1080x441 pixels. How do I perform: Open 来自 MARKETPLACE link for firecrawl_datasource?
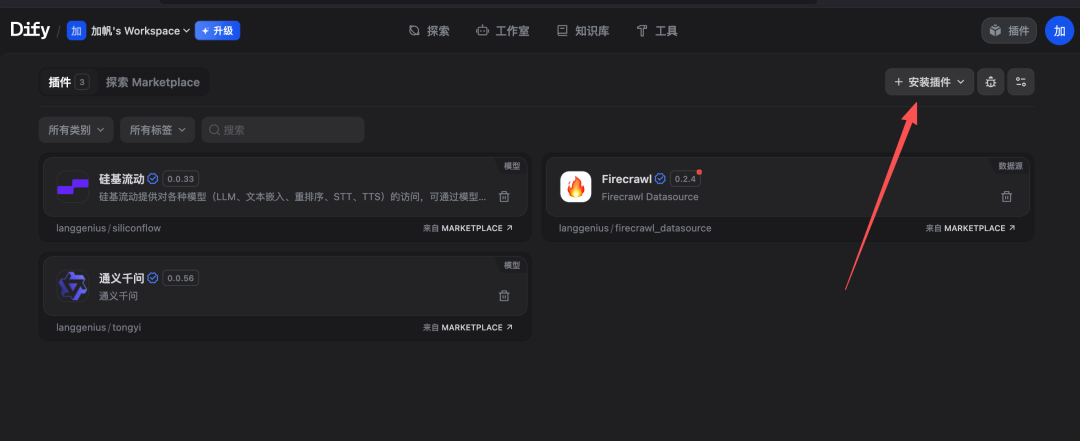[x=970, y=228]
